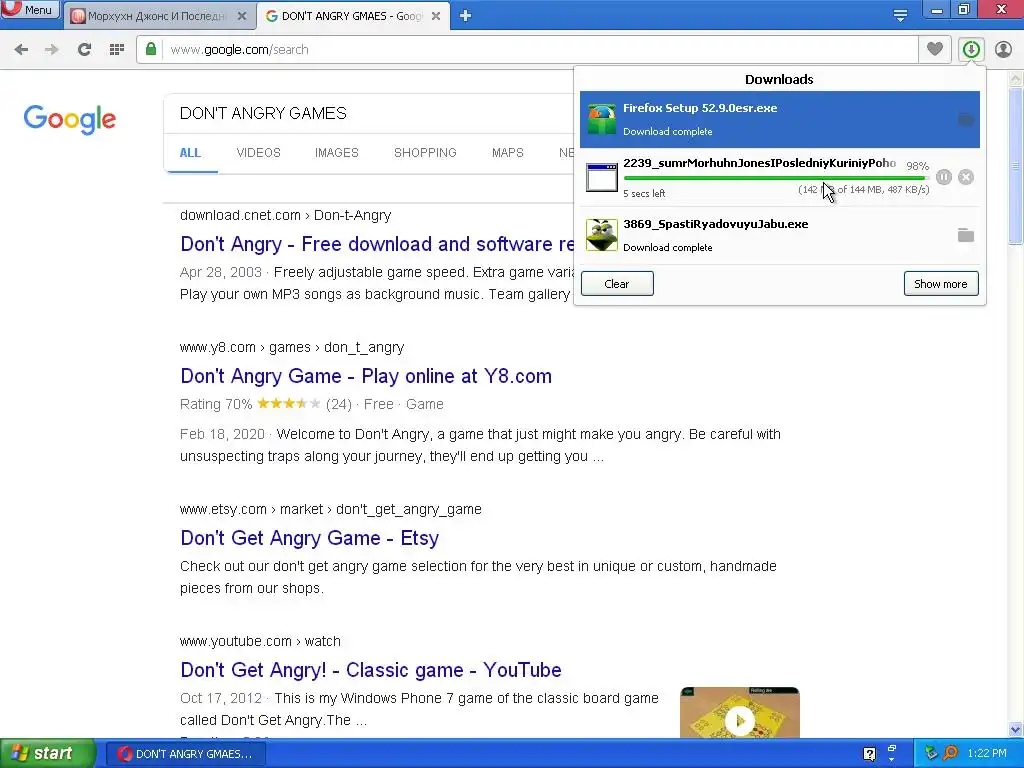The height and width of the screenshot is (768, 1024).
Task: Clear the downloads list
Action: coord(617,283)
